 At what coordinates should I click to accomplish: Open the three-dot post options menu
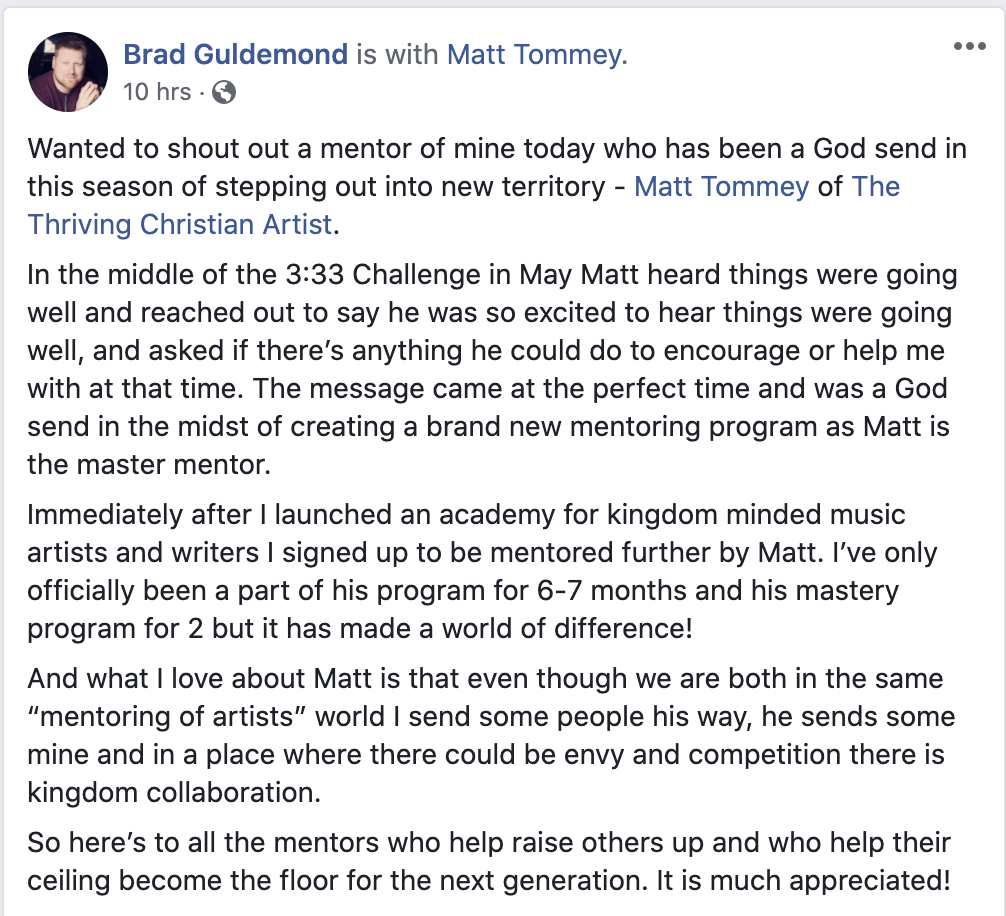point(969,47)
